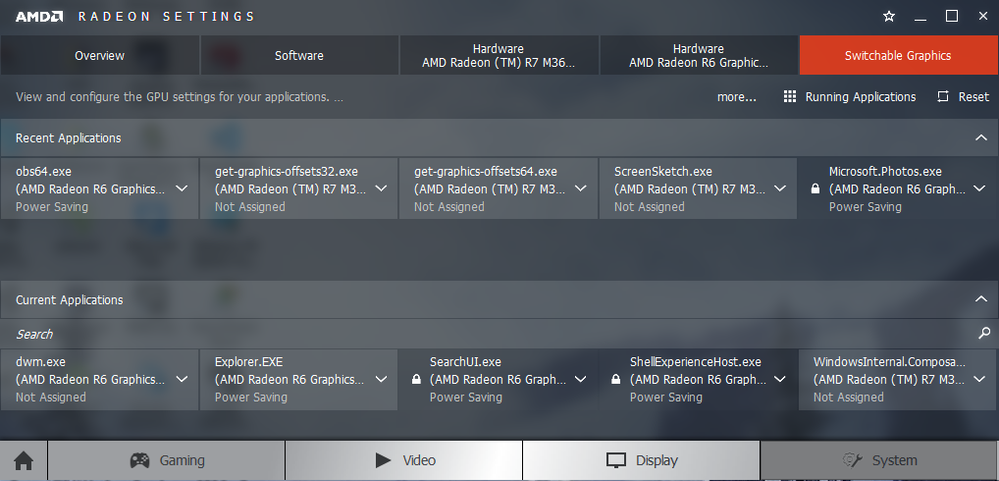Collapse the Recent Applications section

click(981, 138)
